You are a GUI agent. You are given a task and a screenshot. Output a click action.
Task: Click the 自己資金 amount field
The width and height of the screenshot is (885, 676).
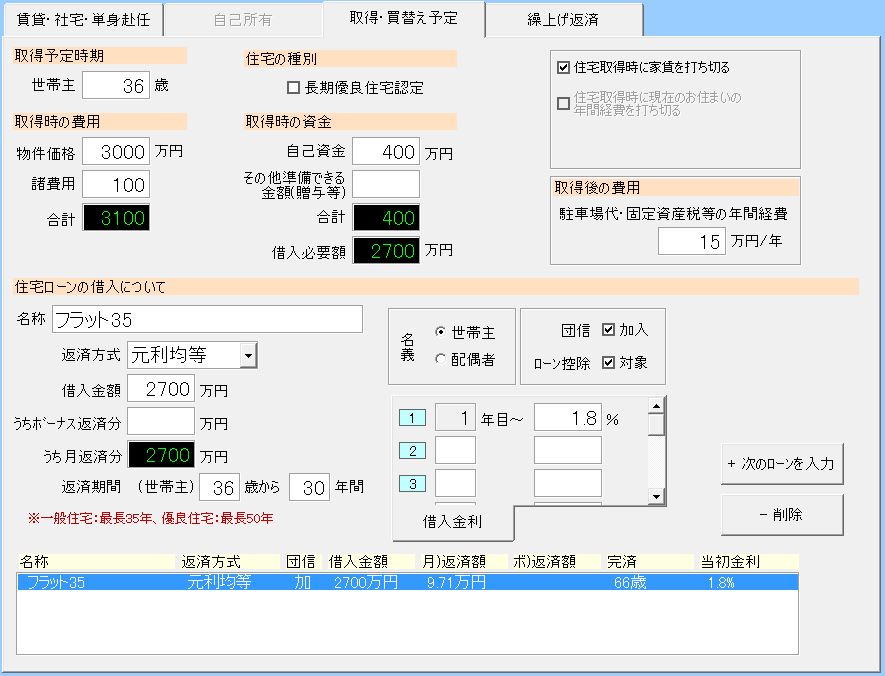(x=385, y=152)
